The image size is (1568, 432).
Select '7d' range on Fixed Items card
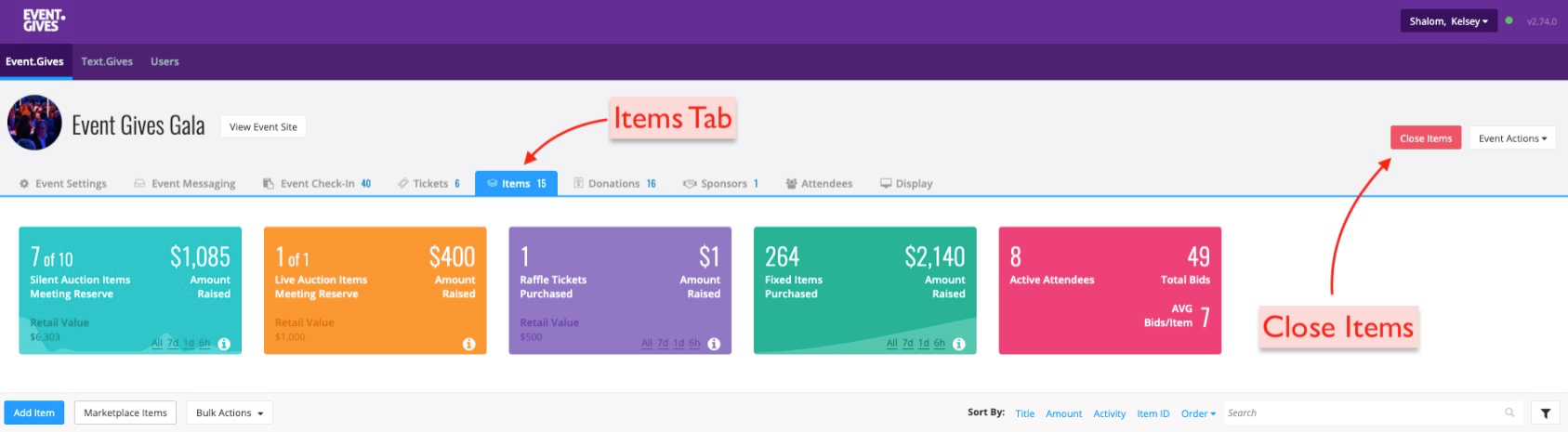[x=908, y=343]
